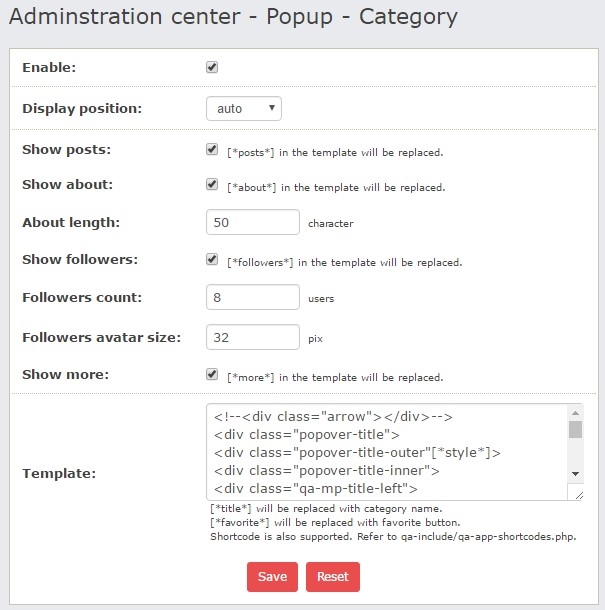Toggle the Enable checkbox
The width and height of the screenshot is (605, 610).
tap(212, 68)
